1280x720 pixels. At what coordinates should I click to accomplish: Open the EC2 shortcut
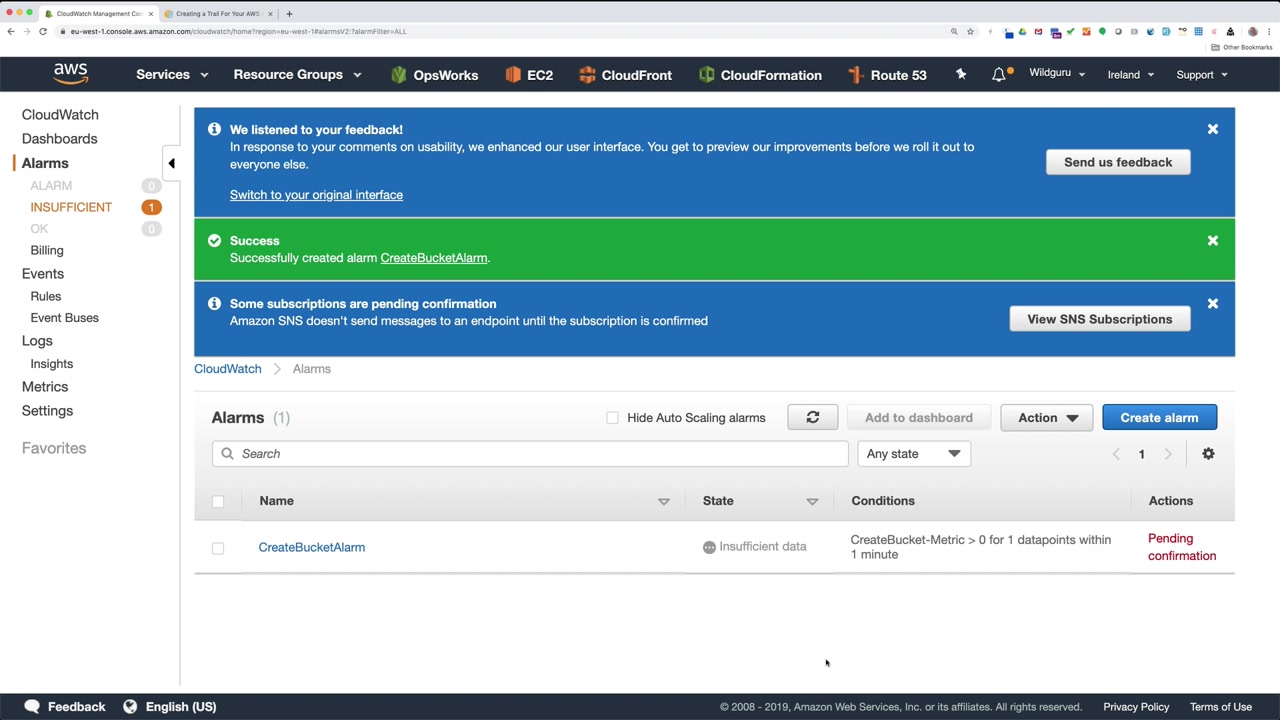[529, 75]
